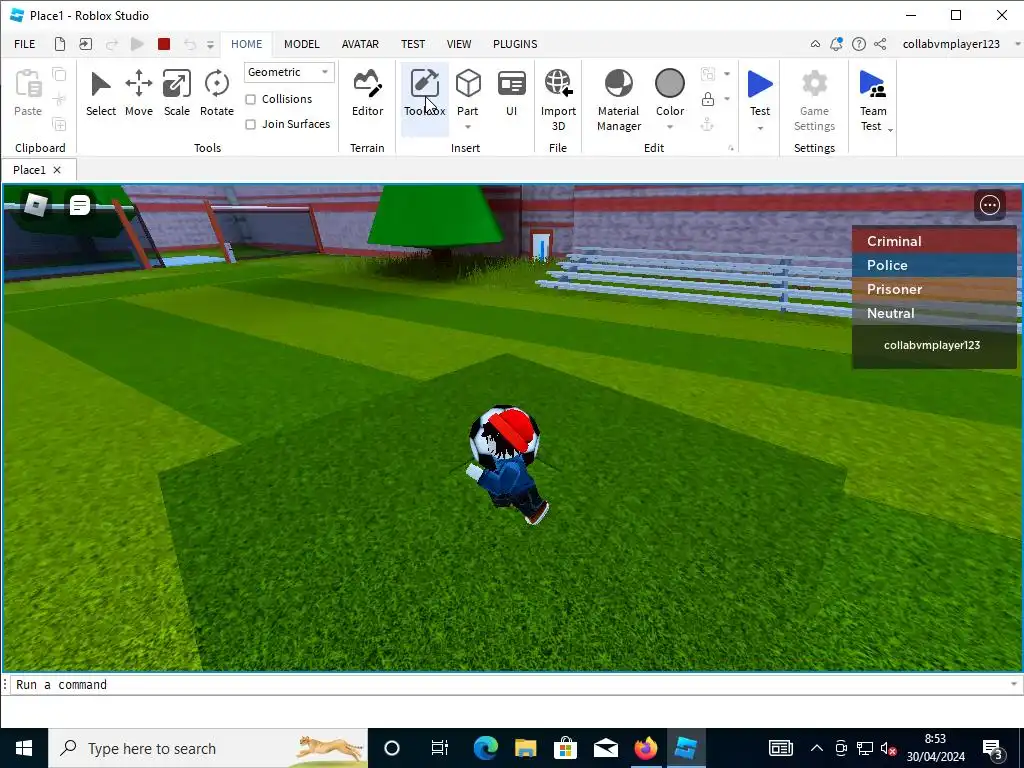The width and height of the screenshot is (1024, 768).
Task: Switch to the AVATAR tab
Action: click(x=360, y=44)
